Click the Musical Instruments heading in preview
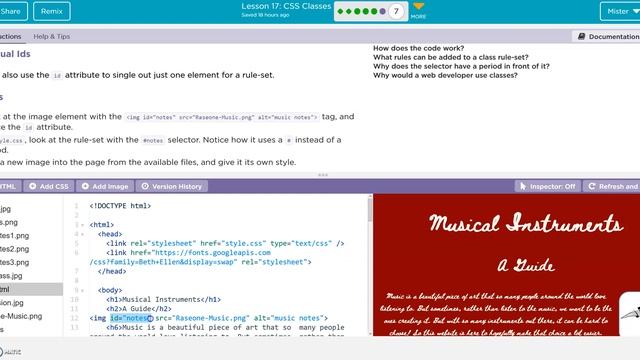This screenshot has width=640, height=360. [526, 223]
